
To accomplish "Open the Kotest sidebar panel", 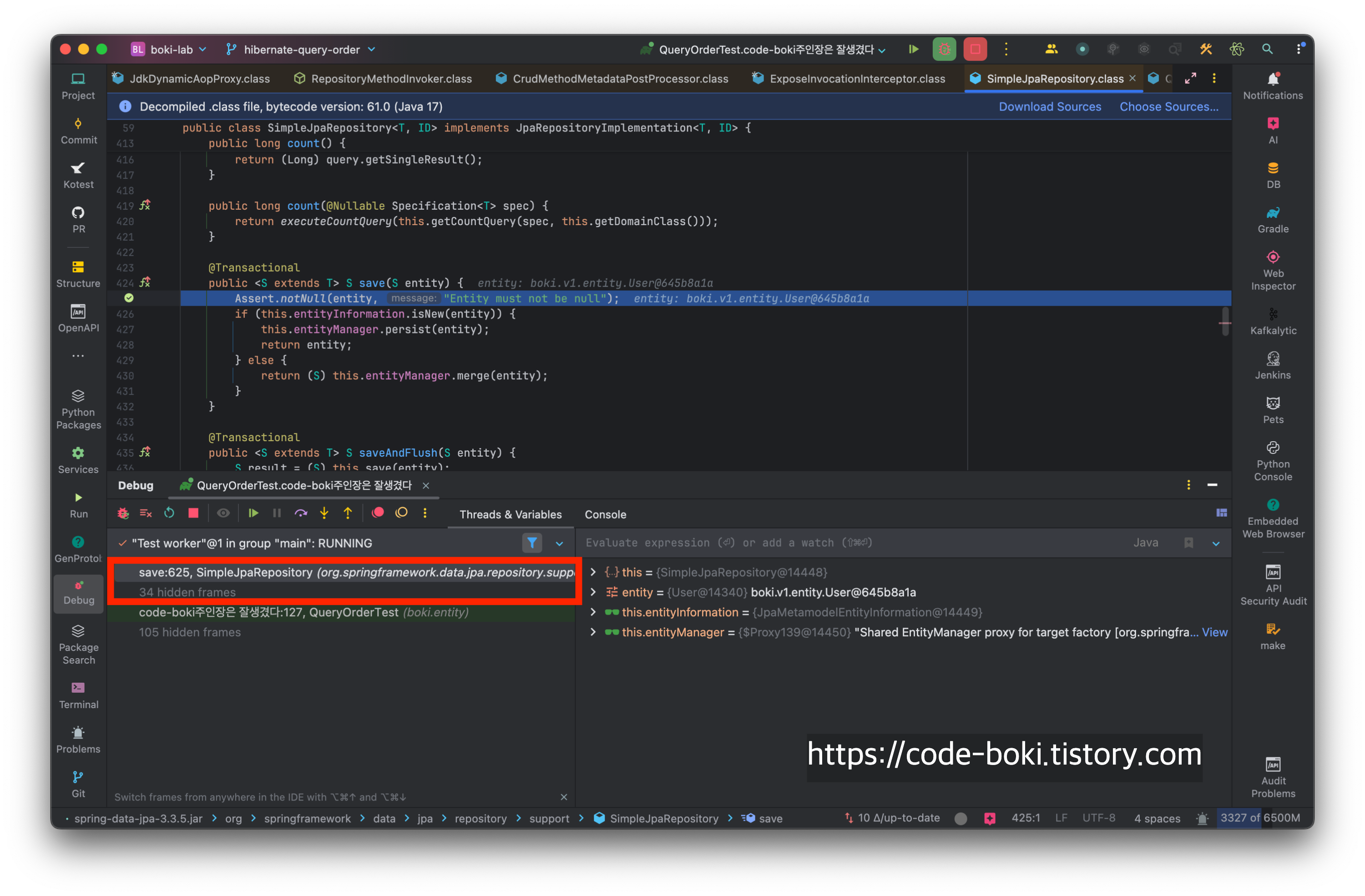I will (79, 175).
